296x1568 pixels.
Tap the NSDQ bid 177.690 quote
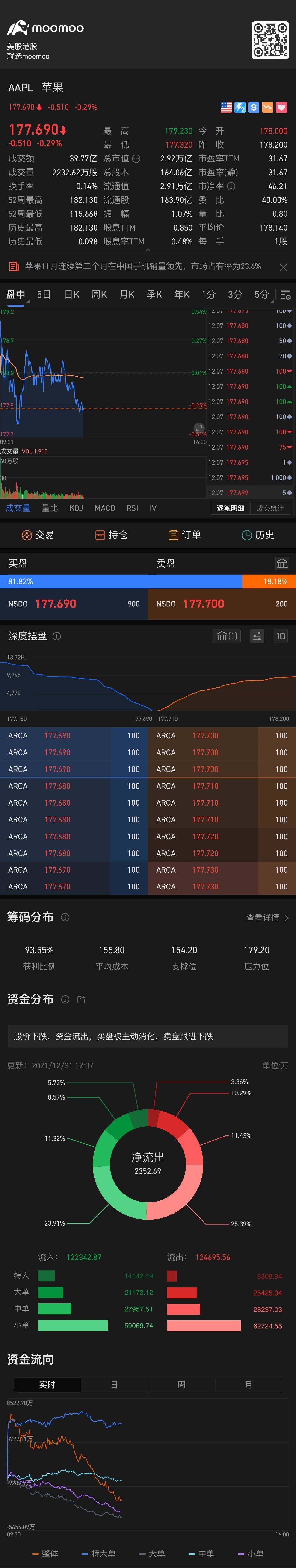(x=74, y=604)
